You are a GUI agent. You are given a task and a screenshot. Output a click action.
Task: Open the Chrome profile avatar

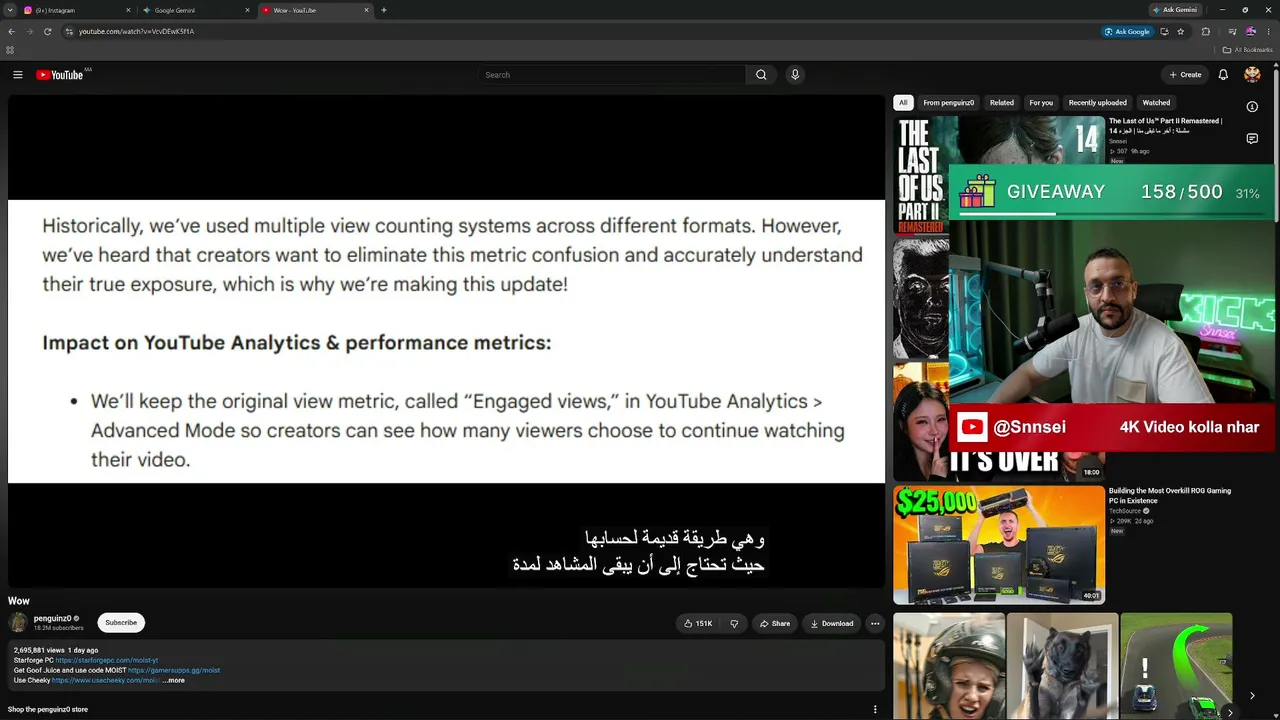(1251, 31)
